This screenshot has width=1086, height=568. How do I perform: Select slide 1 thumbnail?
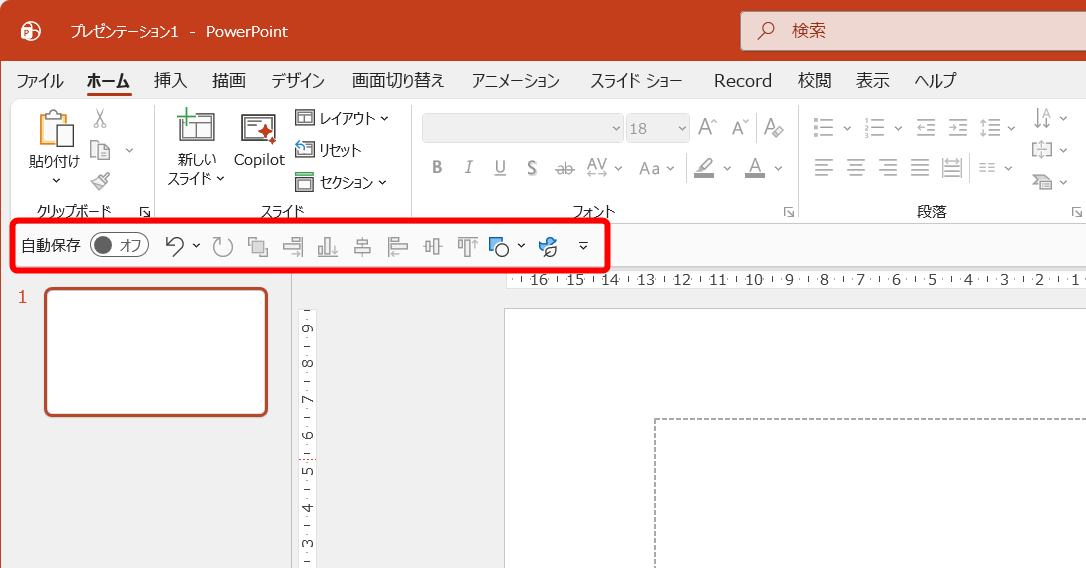pyautogui.click(x=156, y=352)
